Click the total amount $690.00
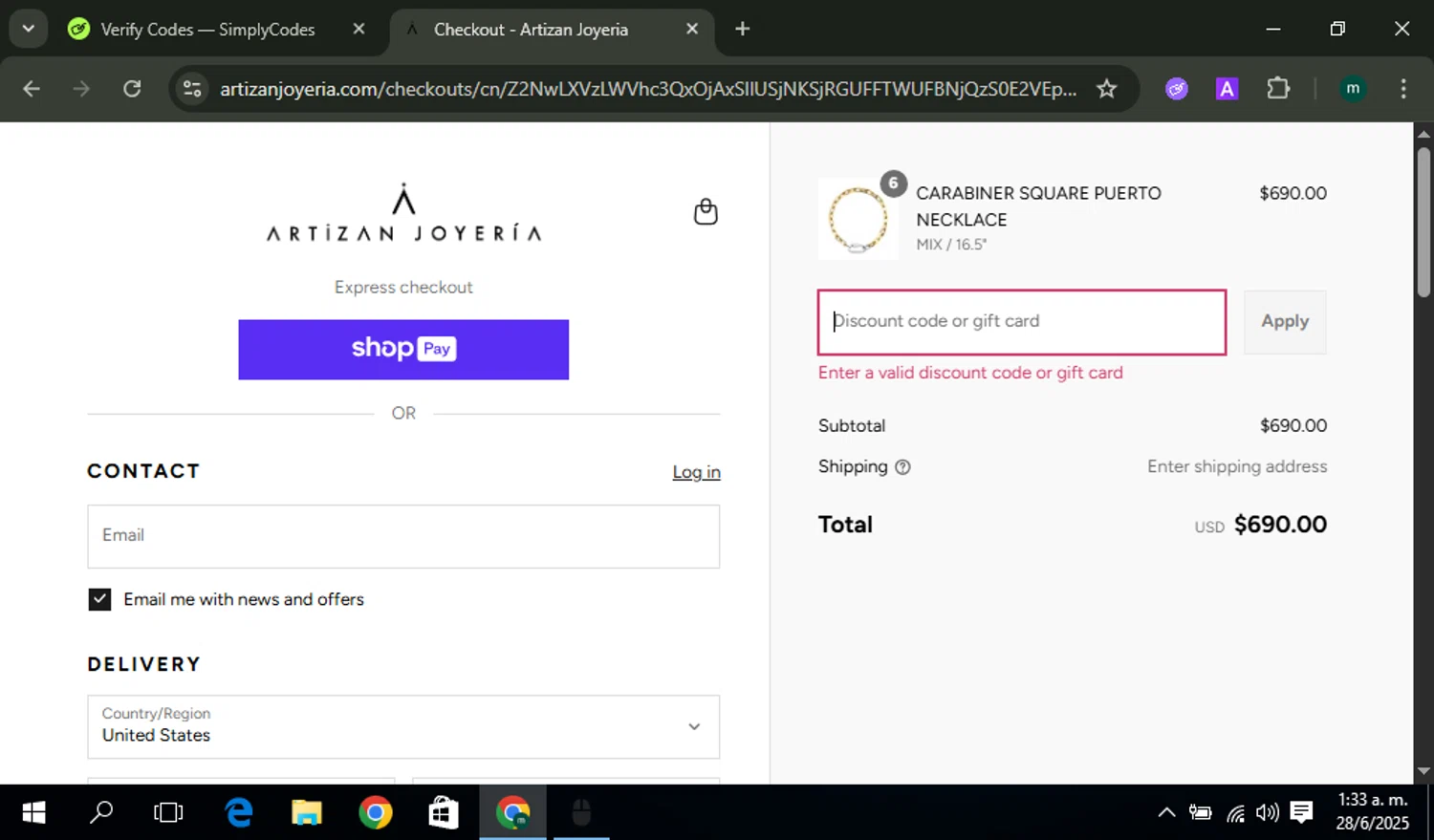The width and height of the screenshot is (1434, 840). click(1280, 525)
